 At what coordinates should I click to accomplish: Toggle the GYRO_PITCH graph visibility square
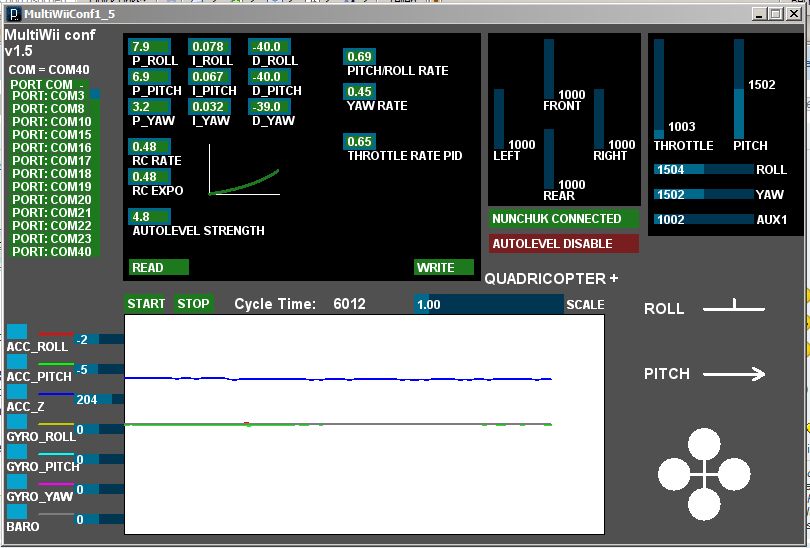17,452
